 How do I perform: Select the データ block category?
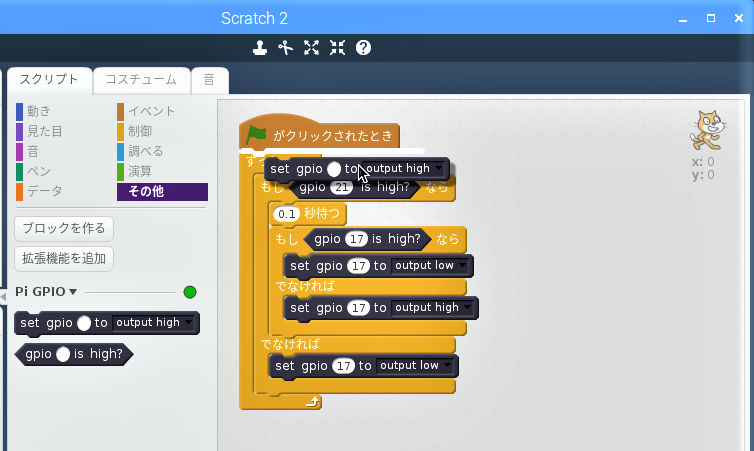pos(39,191)
